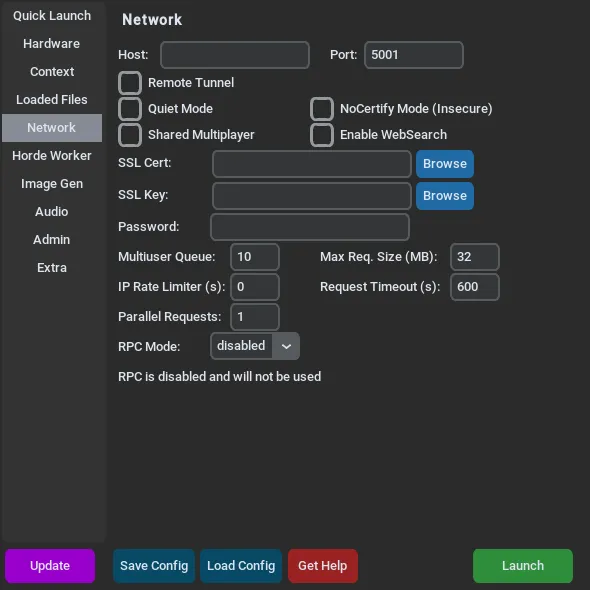Image resolution: width=590 pixels, height=590 pixels.
Task: Click the SSL Cert path field
Action: (x=312, y=164)
